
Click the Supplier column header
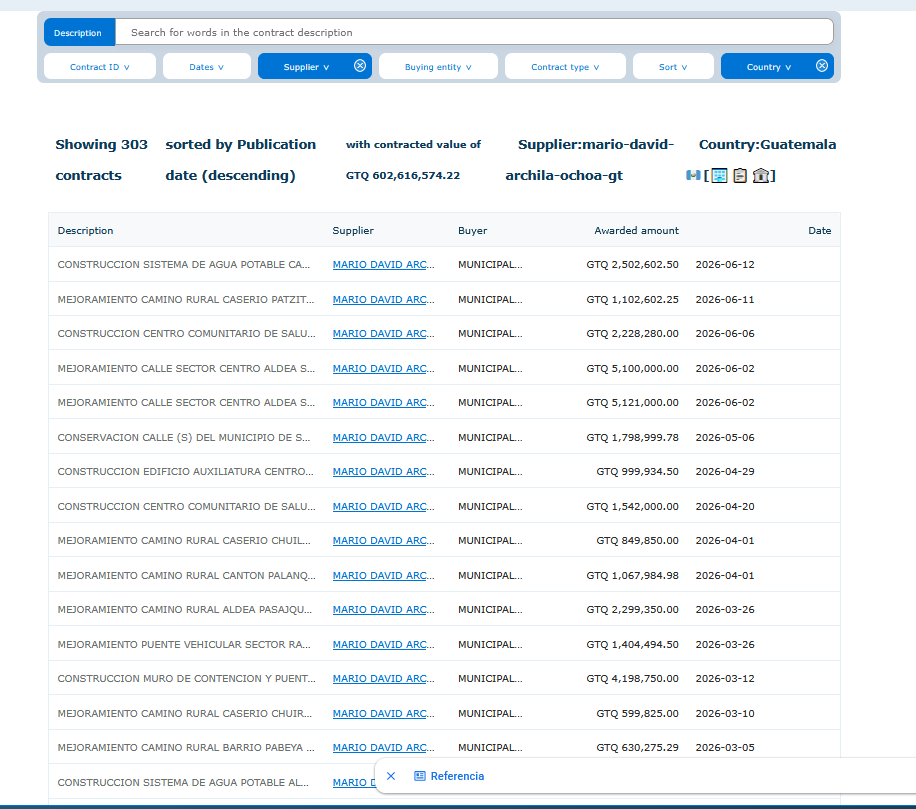(353, 231)
